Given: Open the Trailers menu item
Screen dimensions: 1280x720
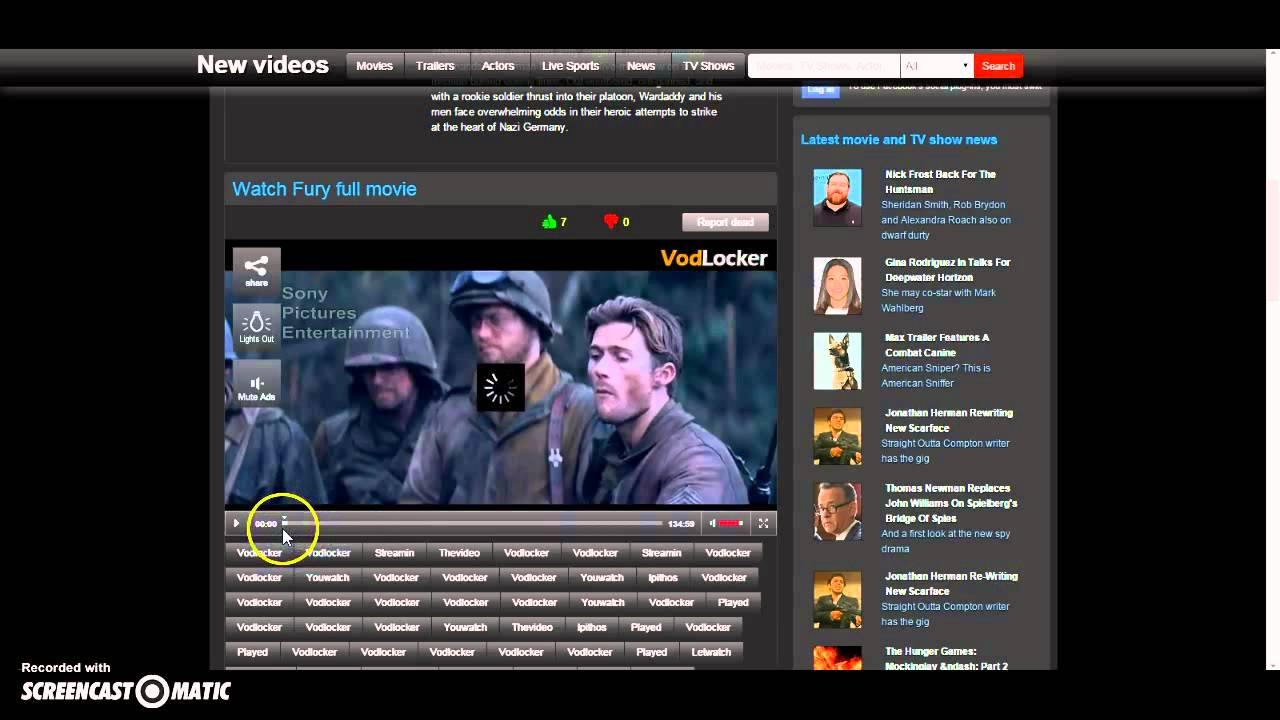Looking at the screenshot, I should [435, 66].
